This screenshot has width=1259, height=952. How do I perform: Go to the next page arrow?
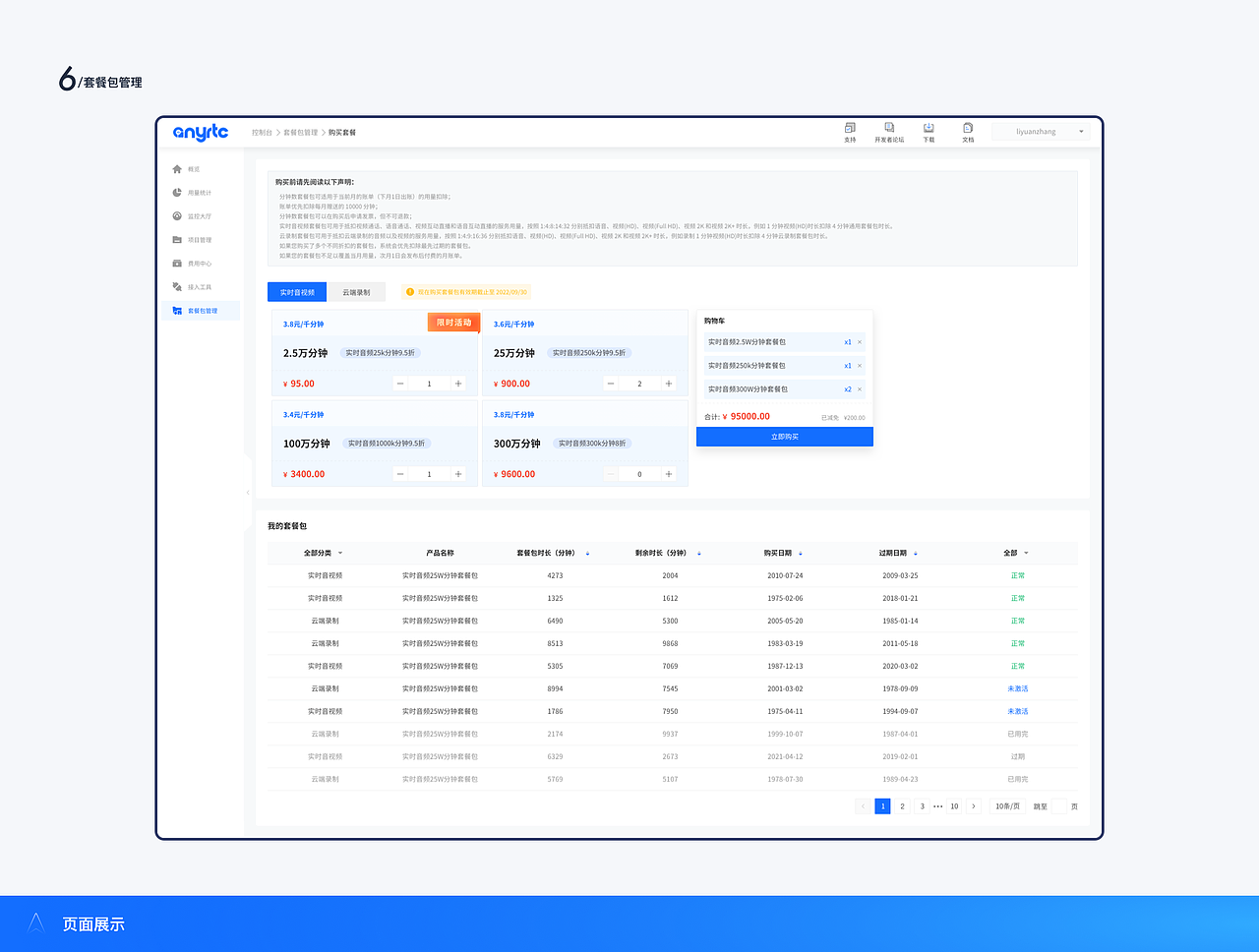tap(974, 806)
